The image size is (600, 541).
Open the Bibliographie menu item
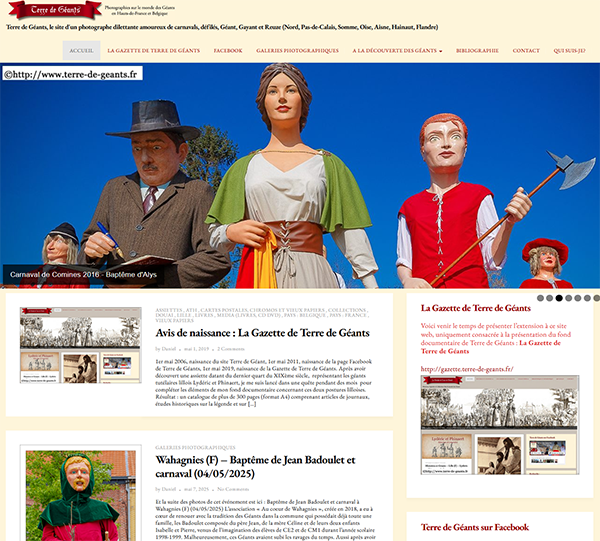tap(477, 50)
